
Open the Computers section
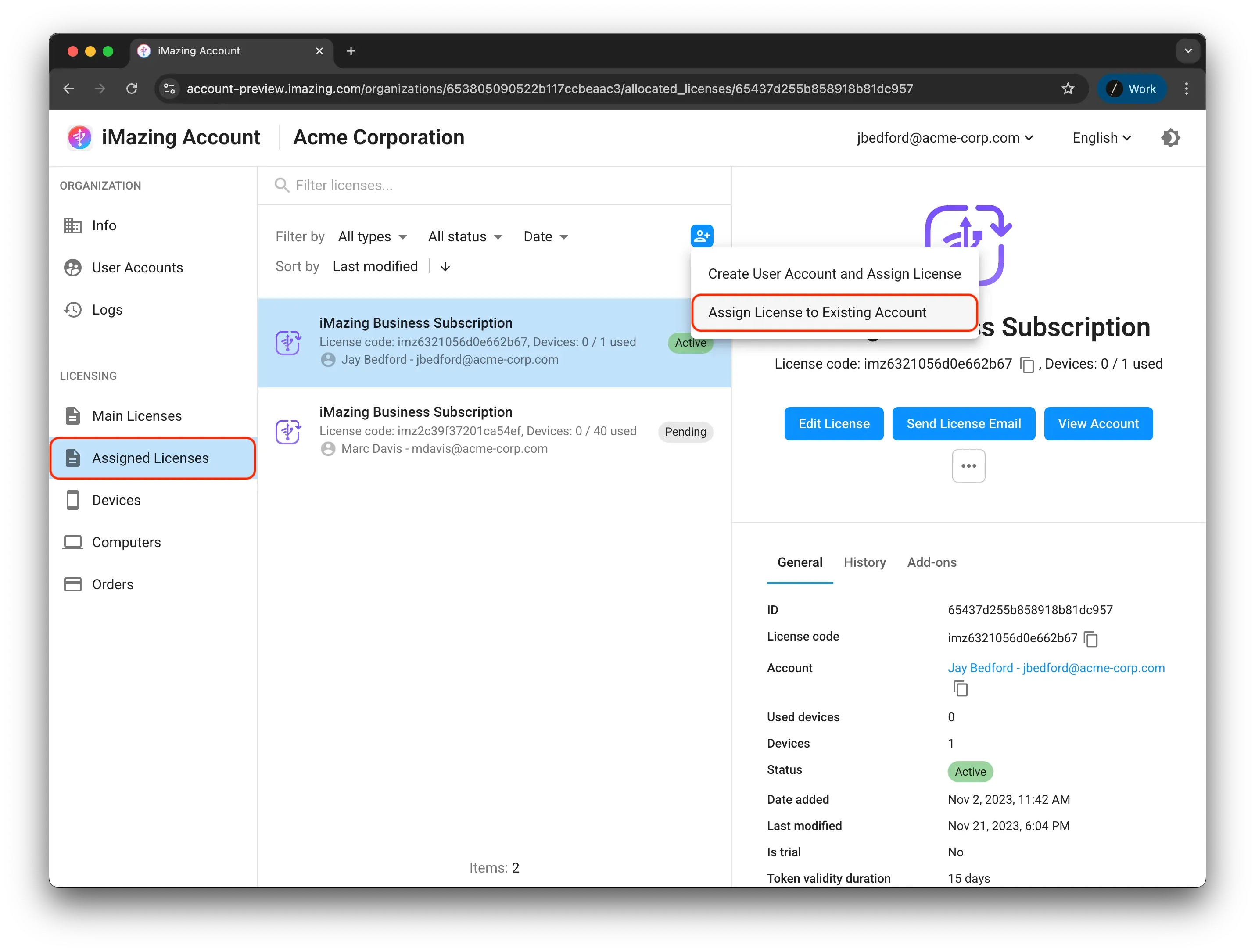pyautogui.click(x=126, y=542)
